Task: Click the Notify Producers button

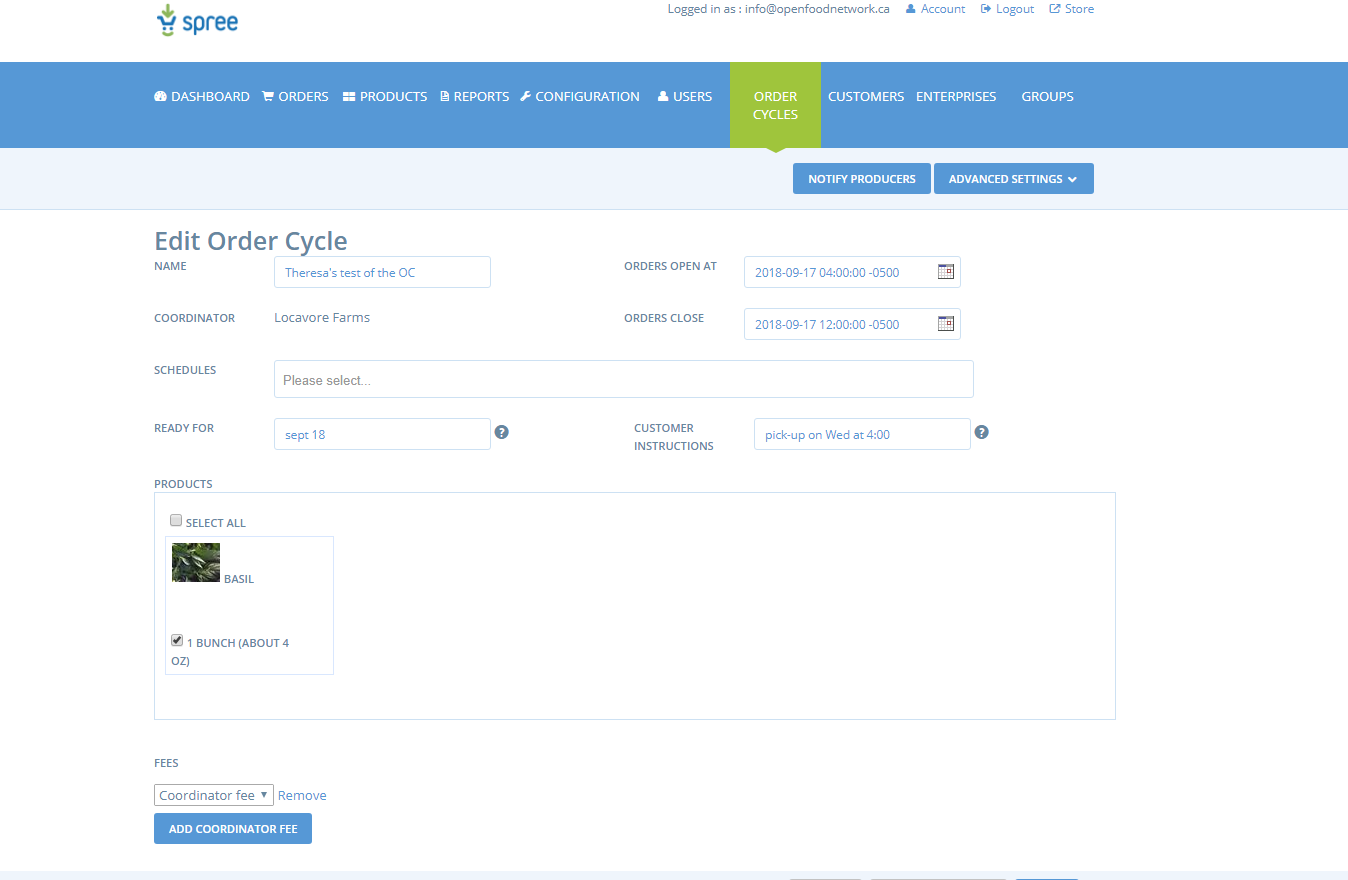Action: click(861, 178)
